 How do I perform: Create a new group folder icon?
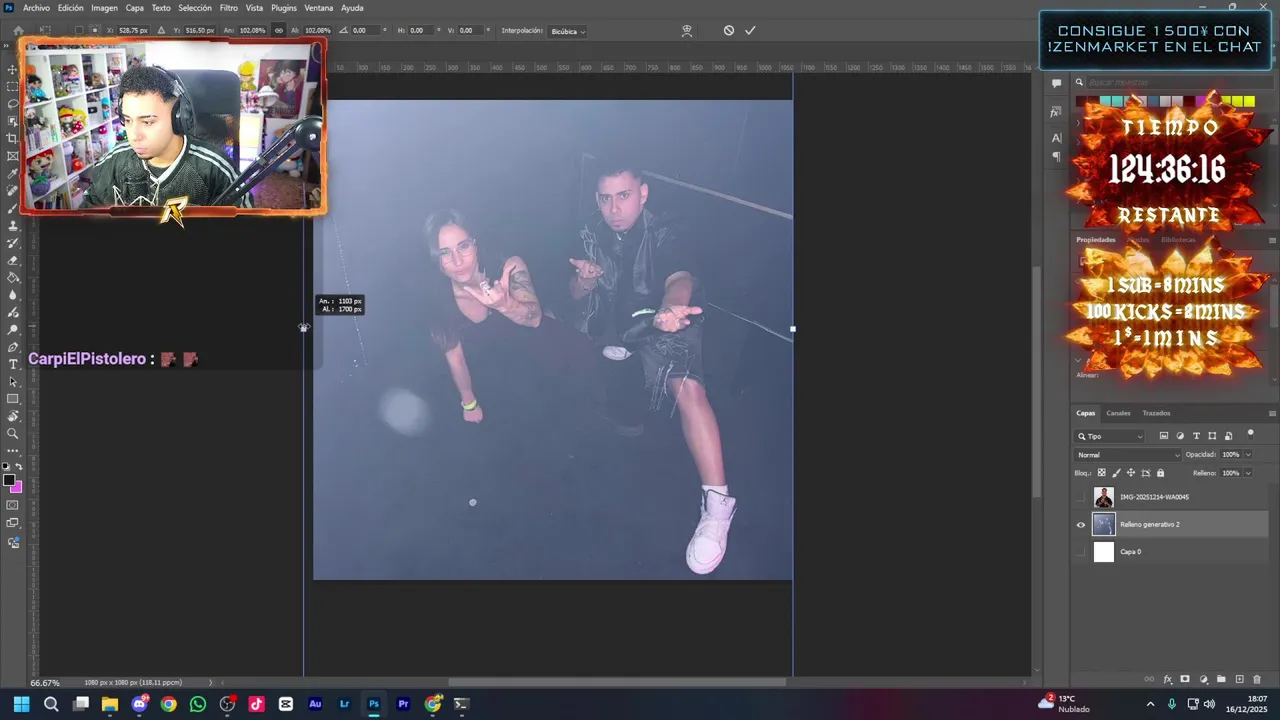click(1221, 680)
